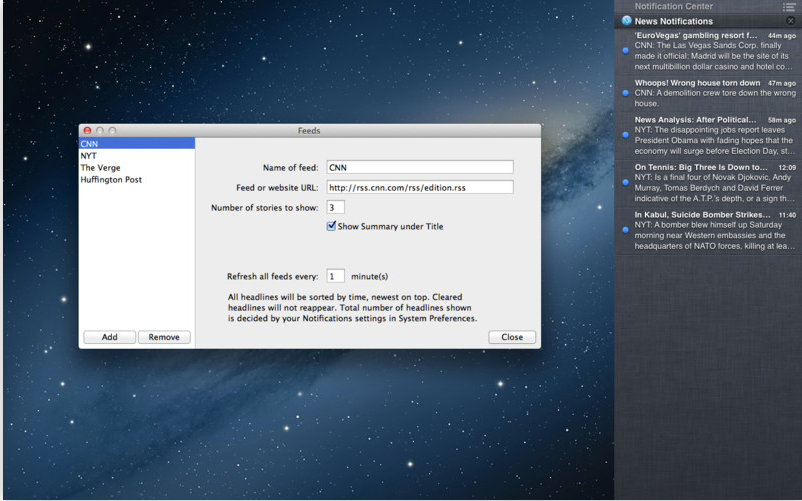Viewport: 802px width, 501px height.
Task: Click blue dot beside News Analysis notification
Action: [626, 135]
